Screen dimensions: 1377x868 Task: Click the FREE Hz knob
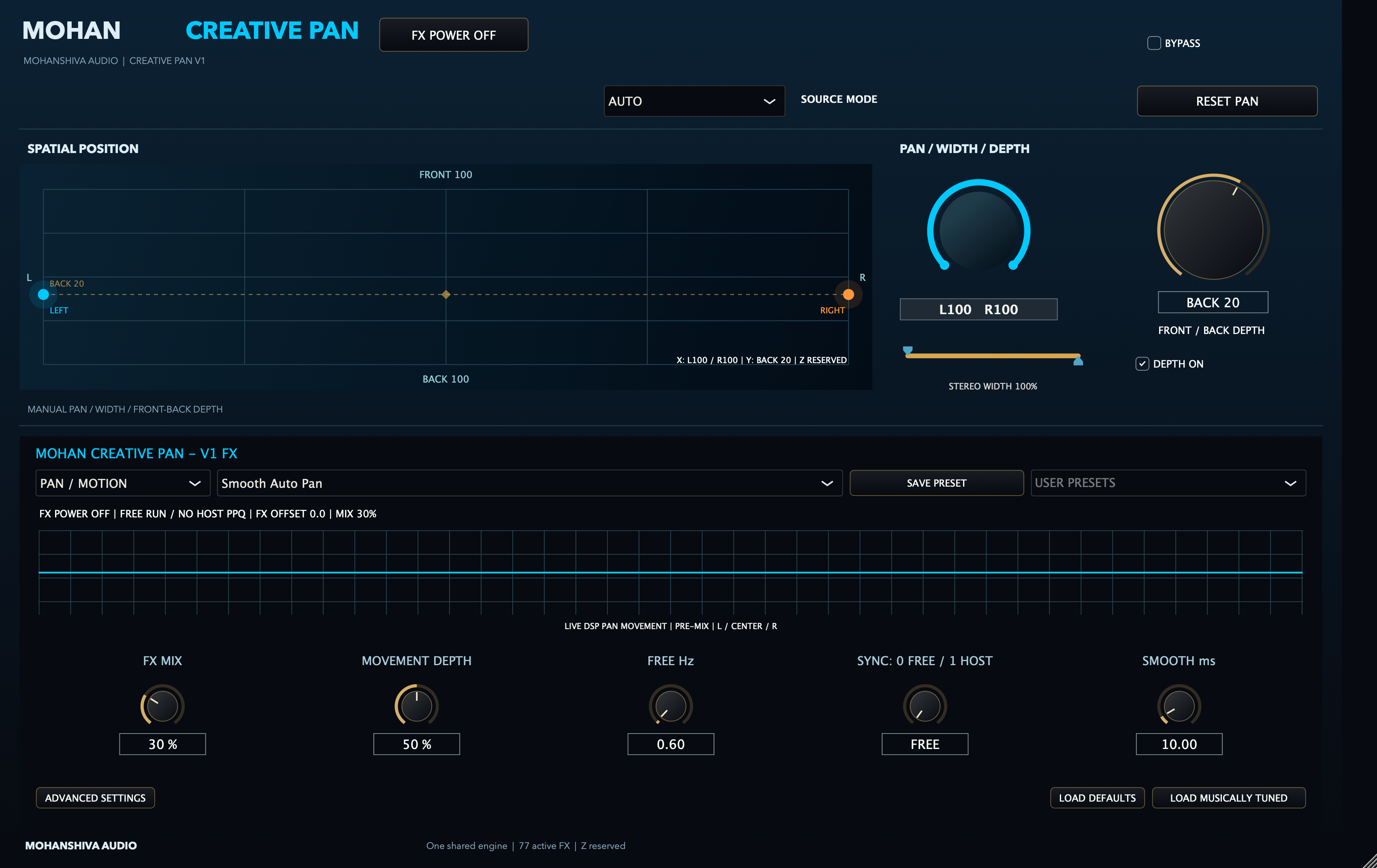coord(670,706)
